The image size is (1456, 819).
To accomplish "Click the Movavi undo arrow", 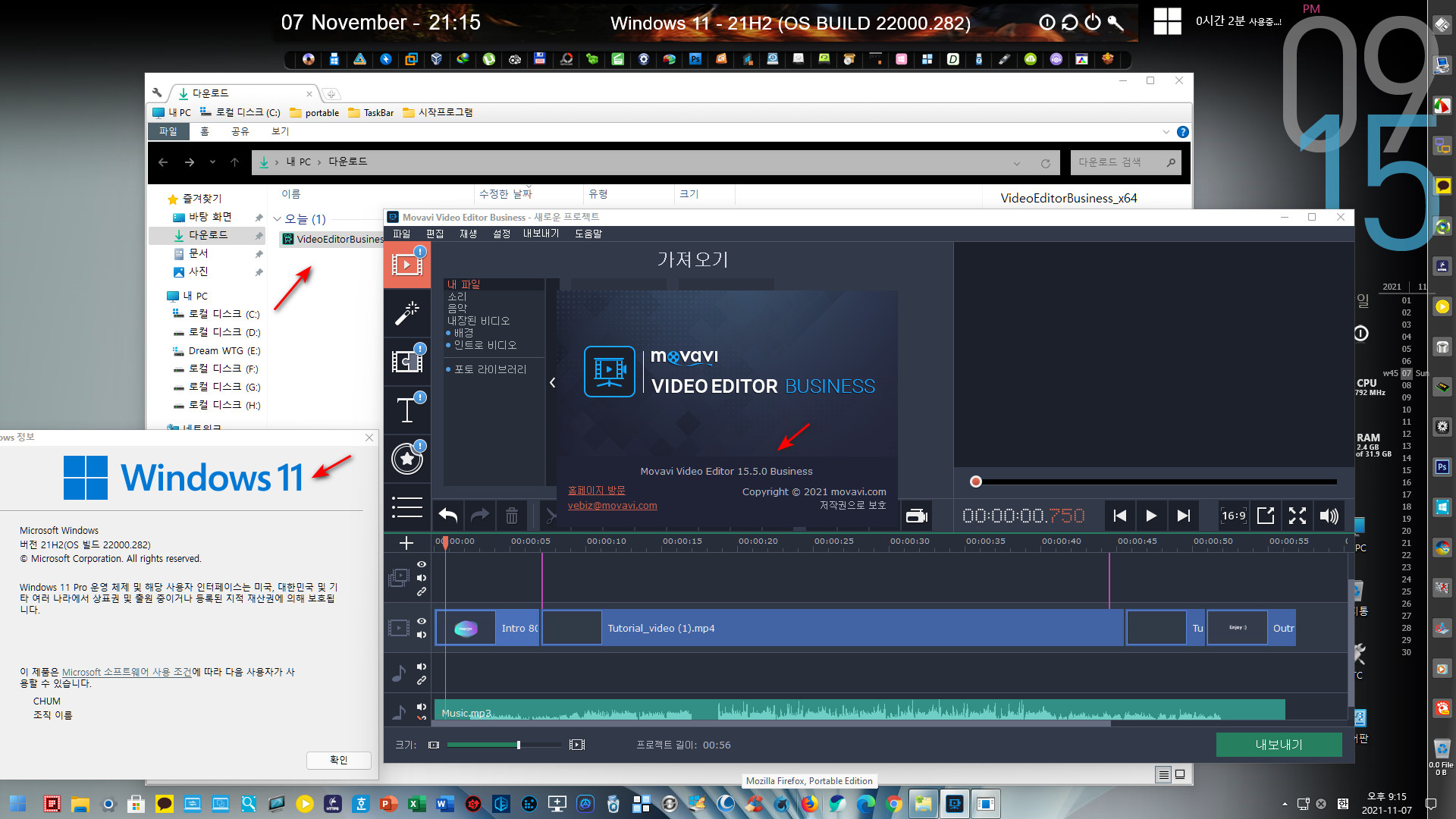I will pos(448,516).
